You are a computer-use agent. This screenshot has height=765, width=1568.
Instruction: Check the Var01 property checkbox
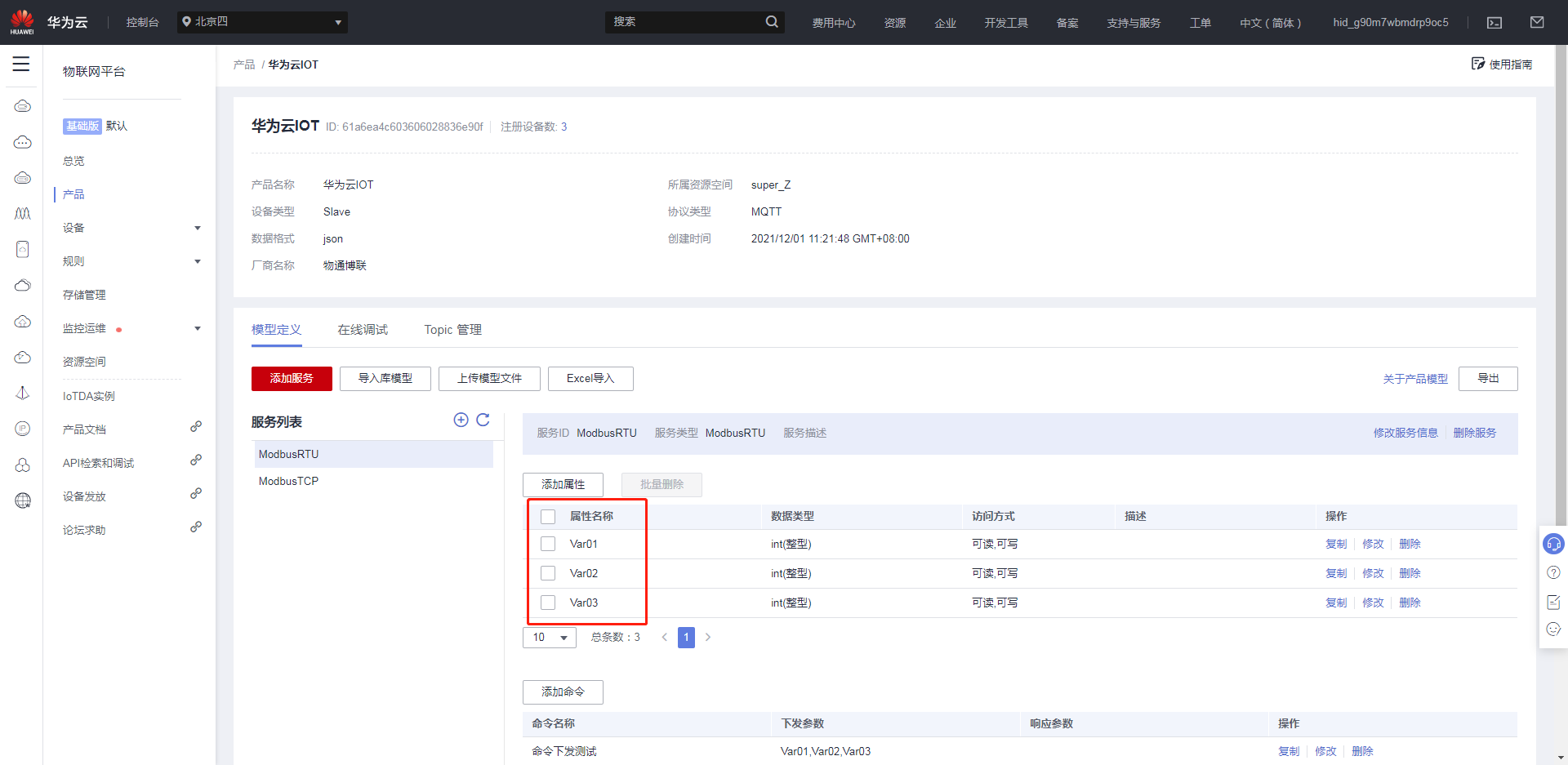[548, 544]
